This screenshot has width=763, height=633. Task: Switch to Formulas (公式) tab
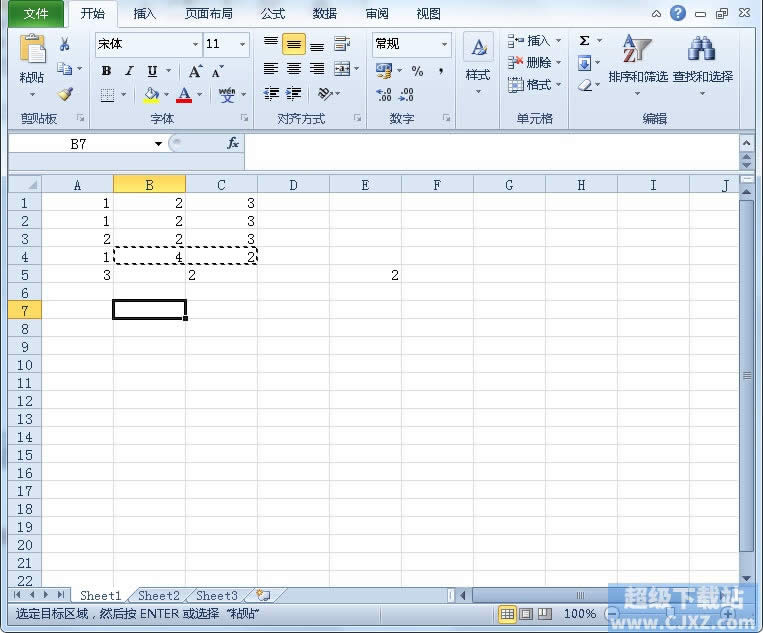[x=273, y=14]
